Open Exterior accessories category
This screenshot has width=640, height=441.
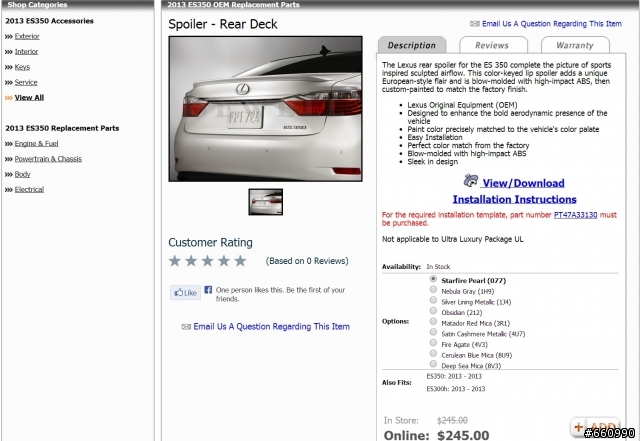coord(27,36)
